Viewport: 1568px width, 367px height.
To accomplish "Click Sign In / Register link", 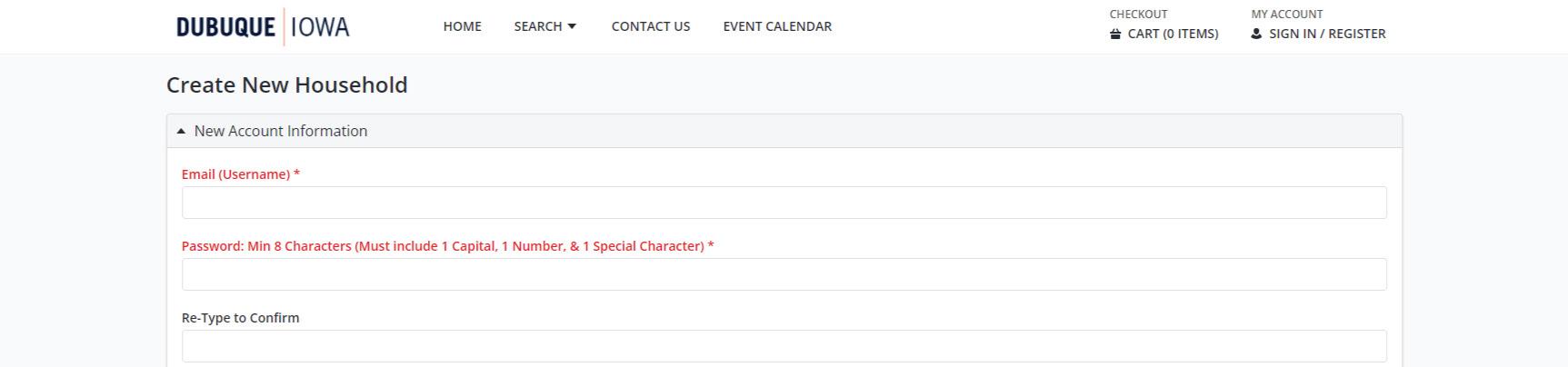I will [x=1327, y=34].
